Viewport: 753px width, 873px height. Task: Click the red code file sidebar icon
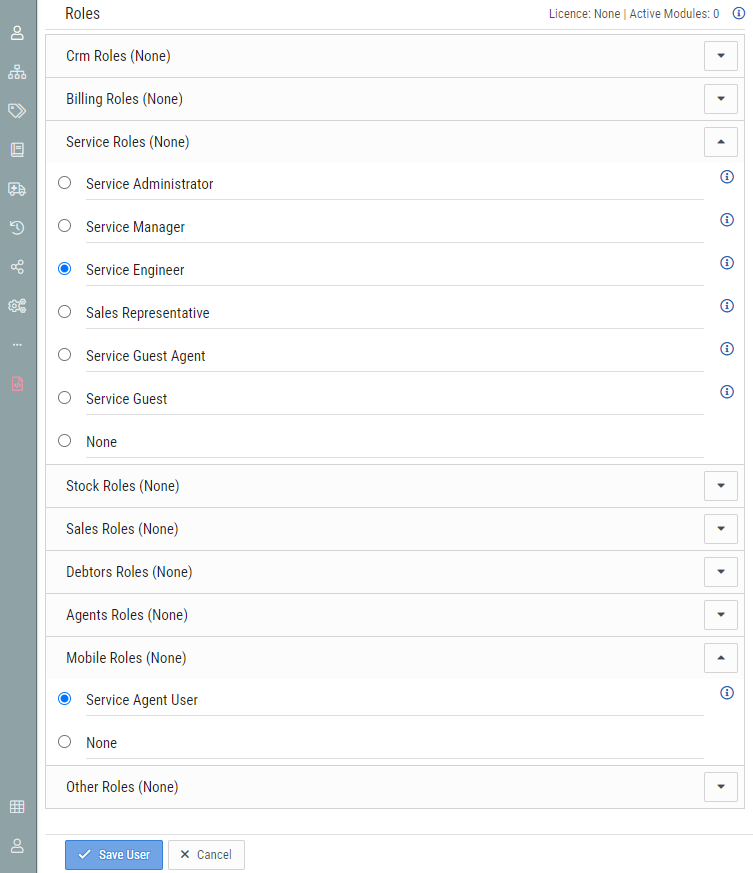17,384
